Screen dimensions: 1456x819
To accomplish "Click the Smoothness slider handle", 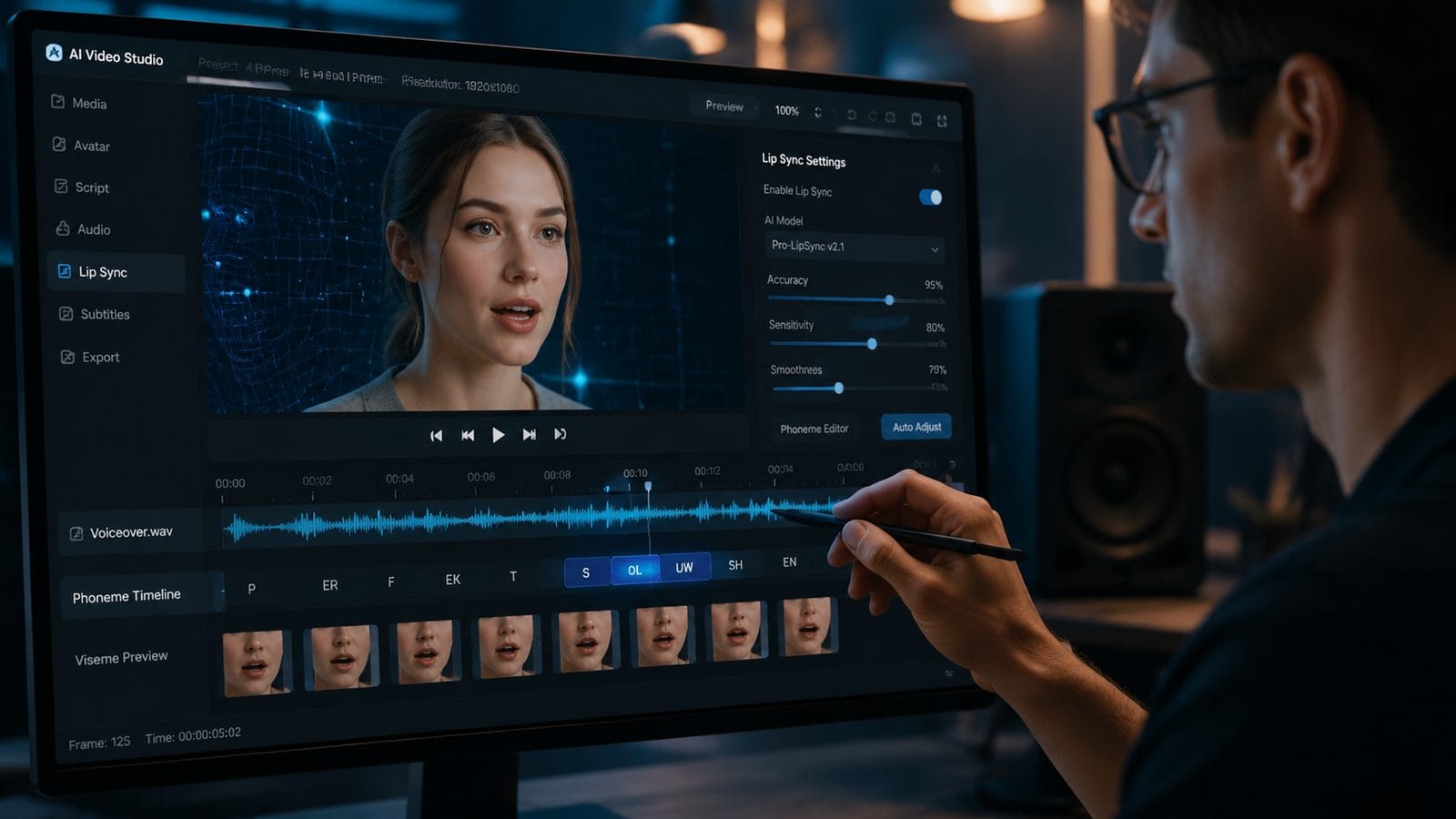I will pyautogui.click(x=839, y=389).
